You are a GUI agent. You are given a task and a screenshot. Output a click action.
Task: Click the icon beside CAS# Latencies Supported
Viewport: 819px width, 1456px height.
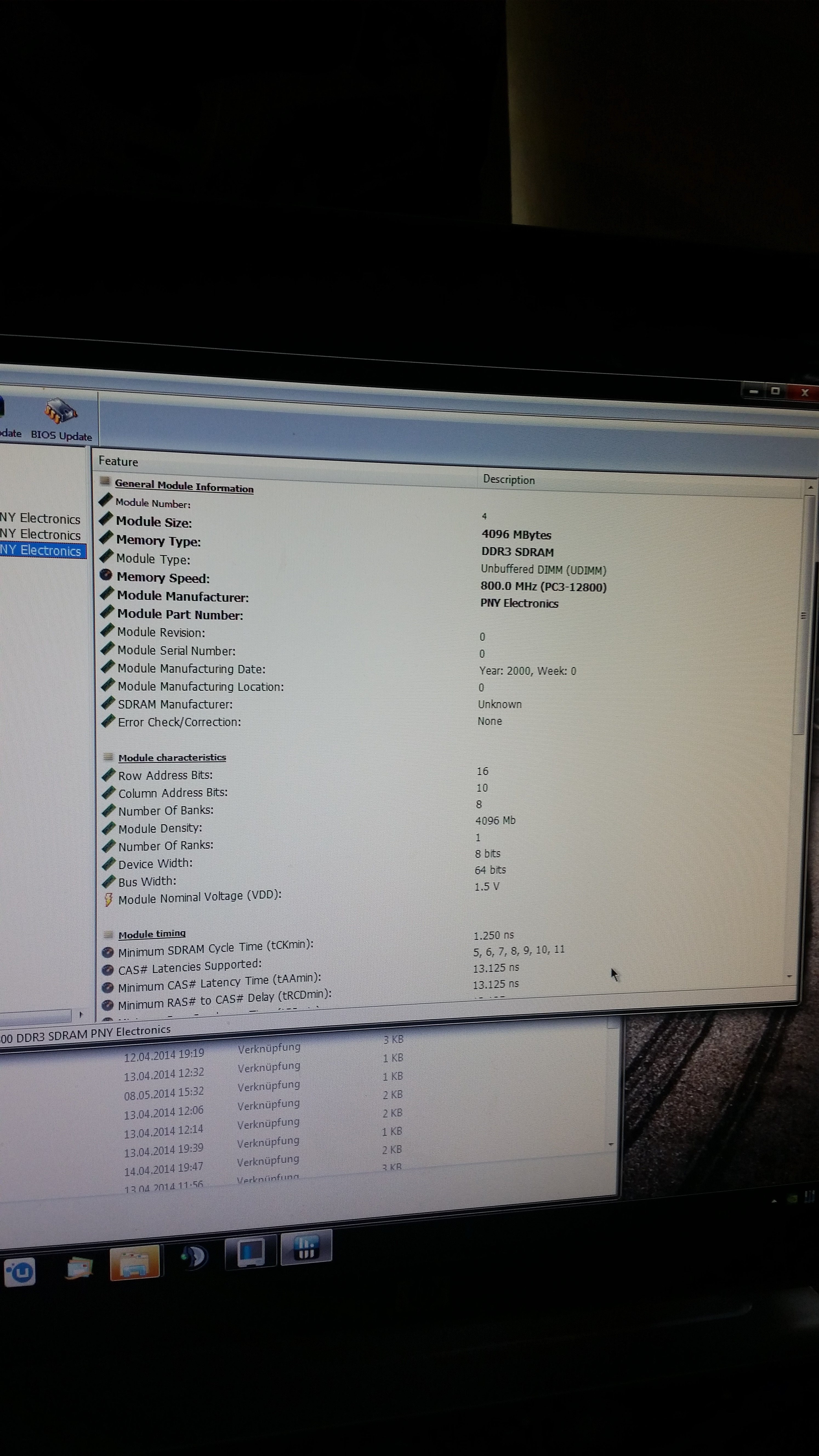point(107,970)
